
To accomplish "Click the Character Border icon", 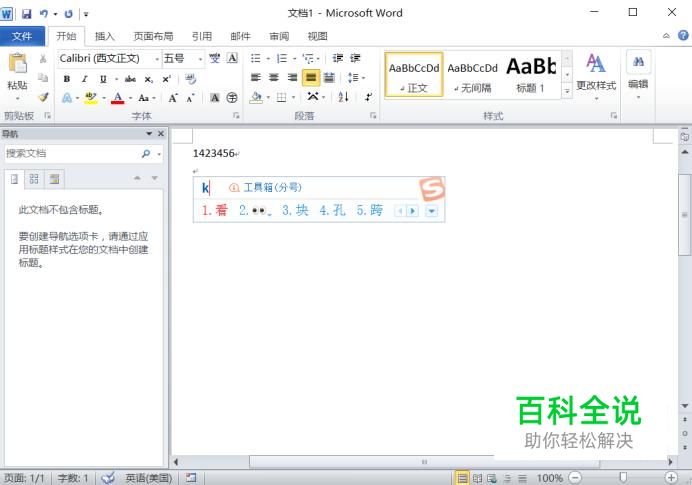I will click(x=233, y=58).
